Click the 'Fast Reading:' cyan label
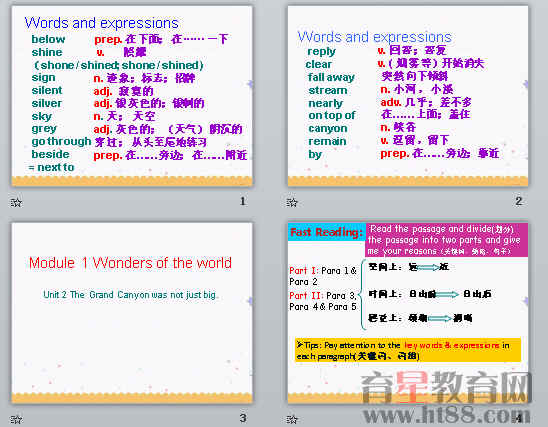548x427 pixels. click(x=326, y=232)
